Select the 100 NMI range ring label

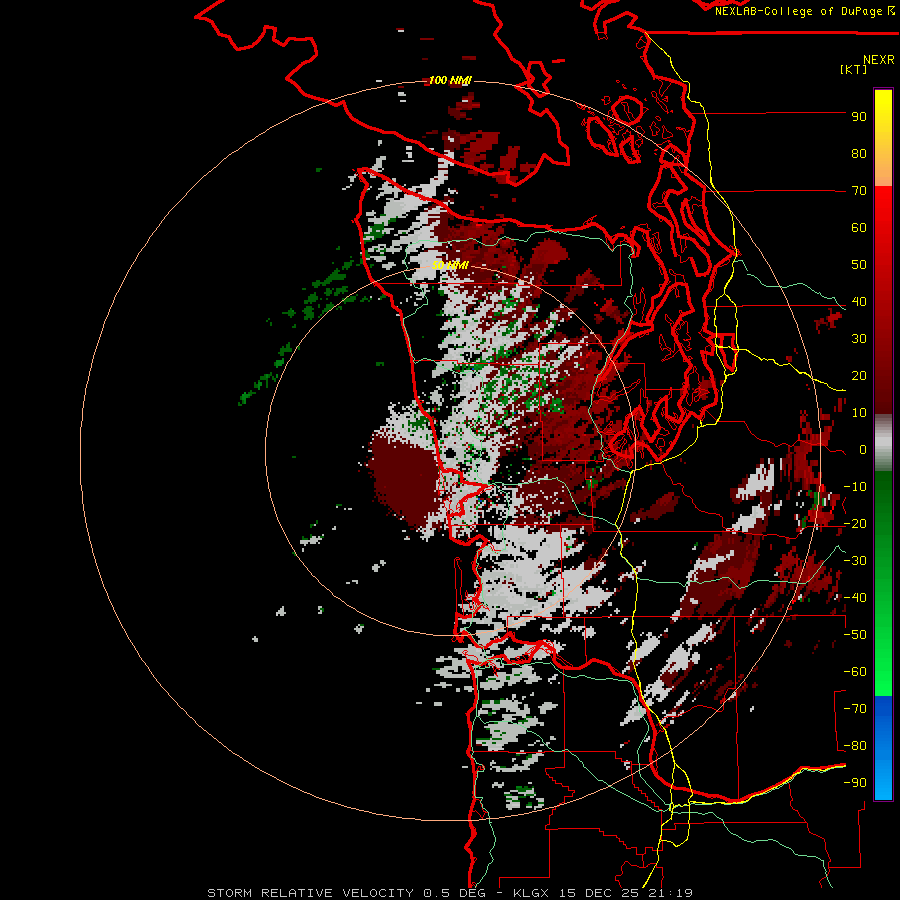point(449,80)
